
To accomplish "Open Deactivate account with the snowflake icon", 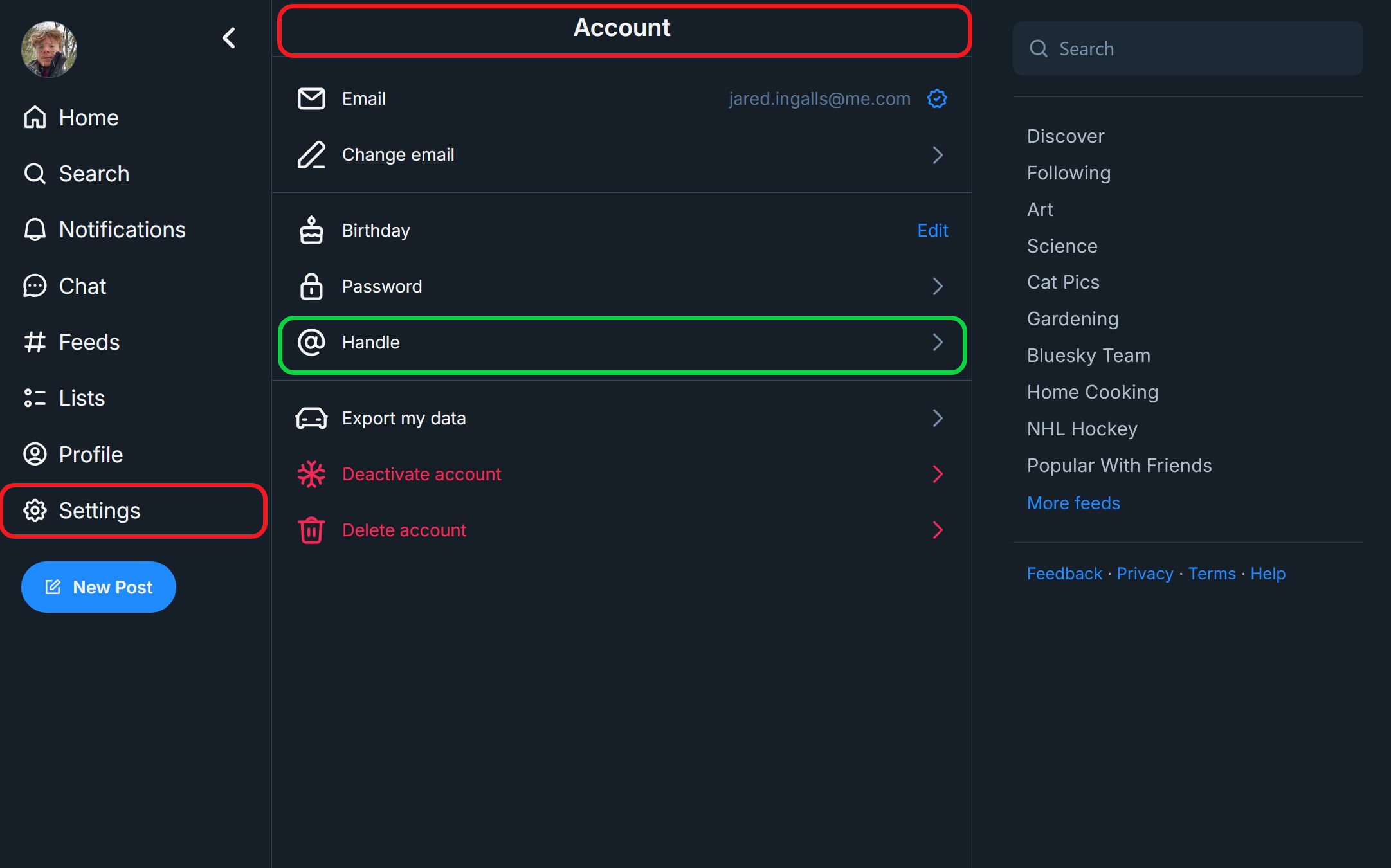I will click(x=311, y=474).
